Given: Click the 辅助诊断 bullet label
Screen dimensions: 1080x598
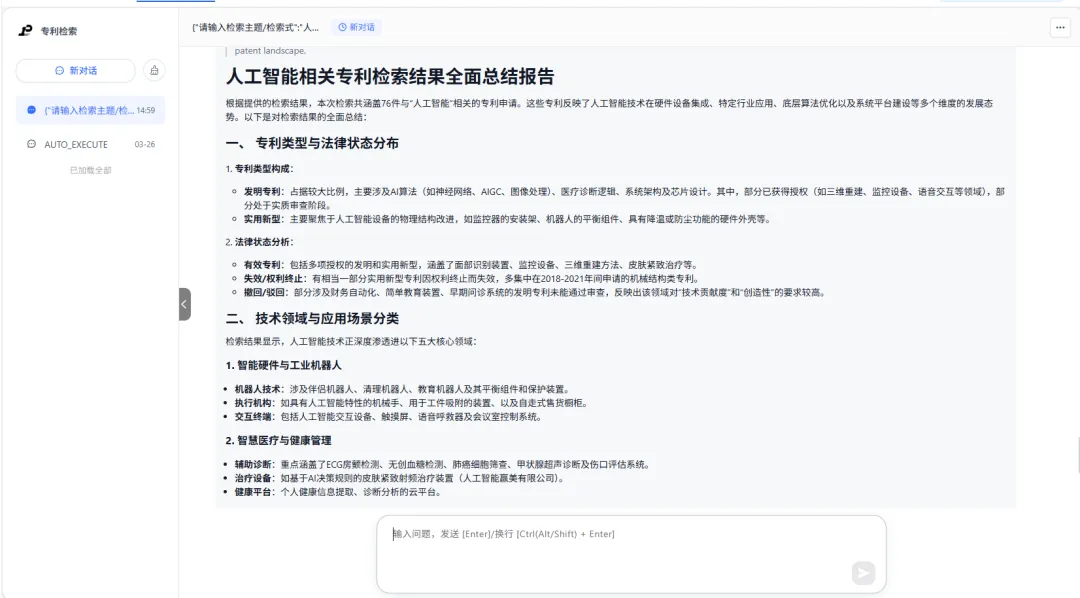Looking at the screenshot, I should 253,464.
